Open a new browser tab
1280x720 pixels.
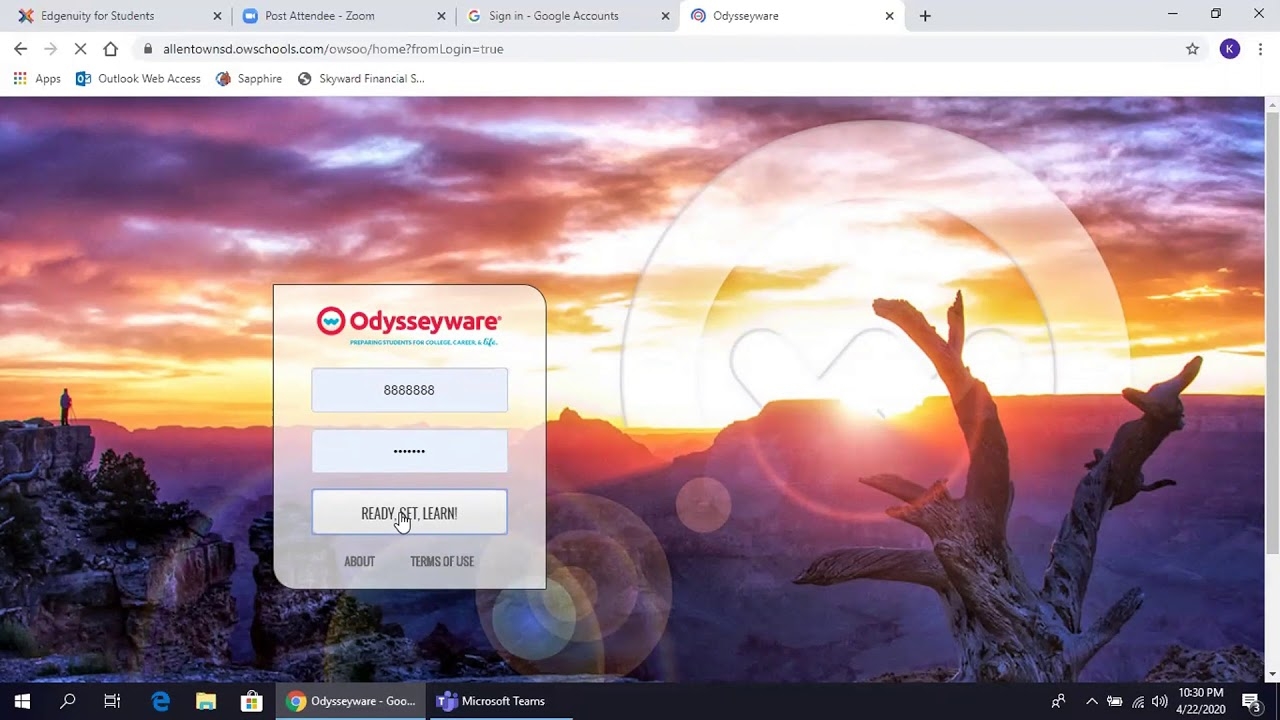(x=925, y=16)
